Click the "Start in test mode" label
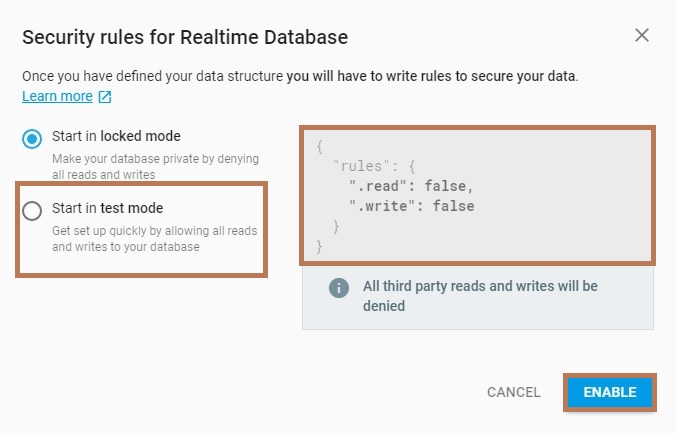Screen dimensions: 676x433 (x=107, y=208)
